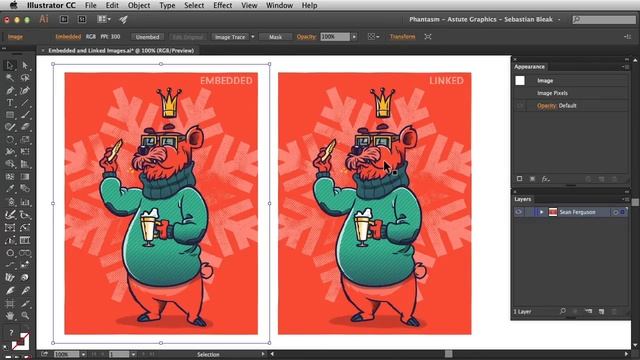Image resolution: width=640 pixels, height=360 pixels.
Task: Click the Image Trace button
Action: (230, 37)
